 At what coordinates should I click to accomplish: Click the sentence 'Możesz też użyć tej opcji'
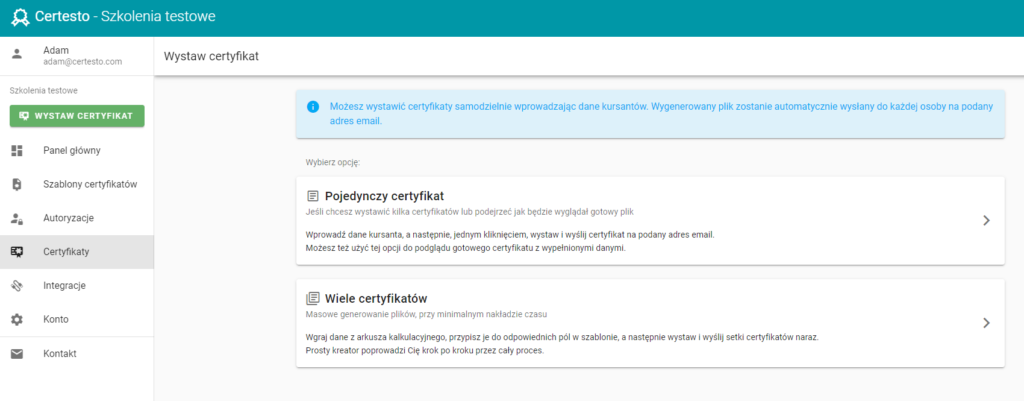pos(466,248)
